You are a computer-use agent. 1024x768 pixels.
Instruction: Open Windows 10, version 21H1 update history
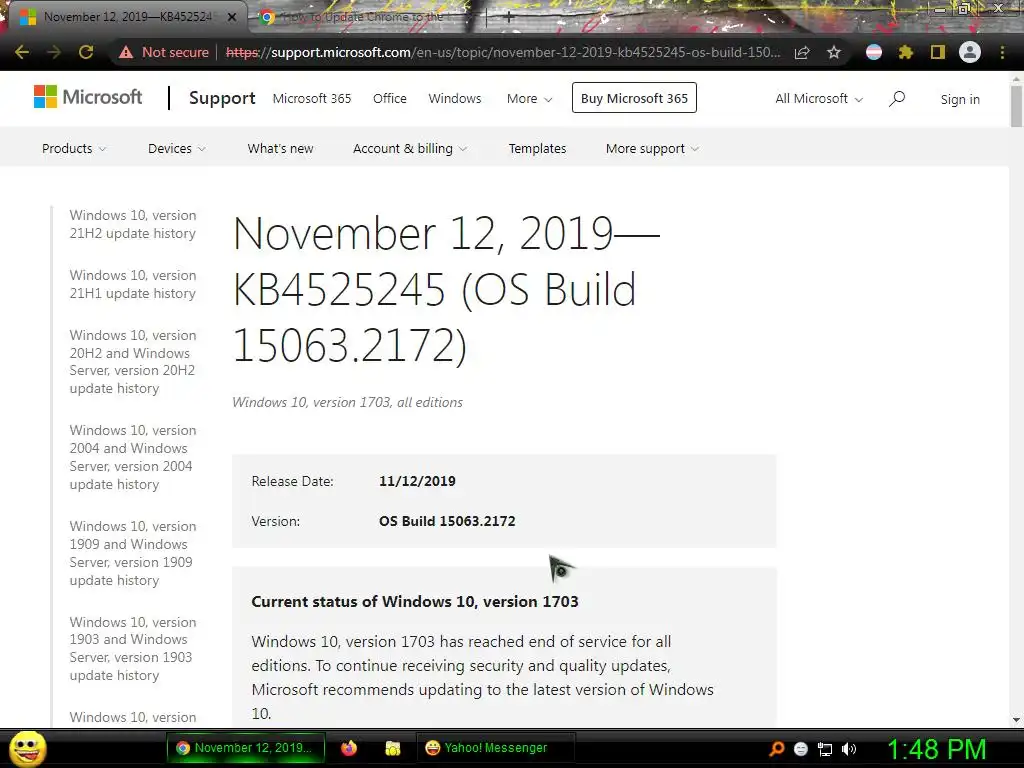(133, 284)
